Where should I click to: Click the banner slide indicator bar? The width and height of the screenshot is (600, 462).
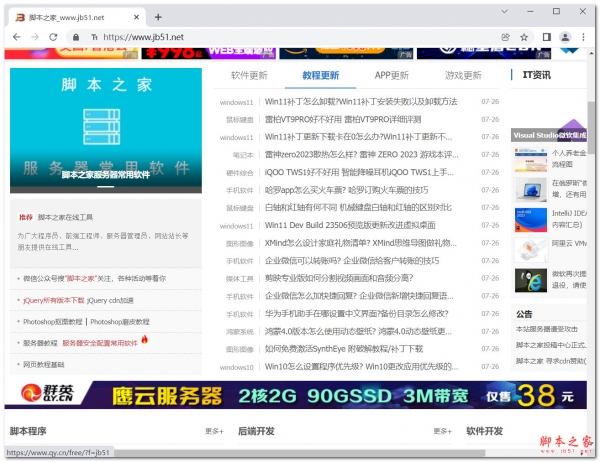click(x=106, y=187)
